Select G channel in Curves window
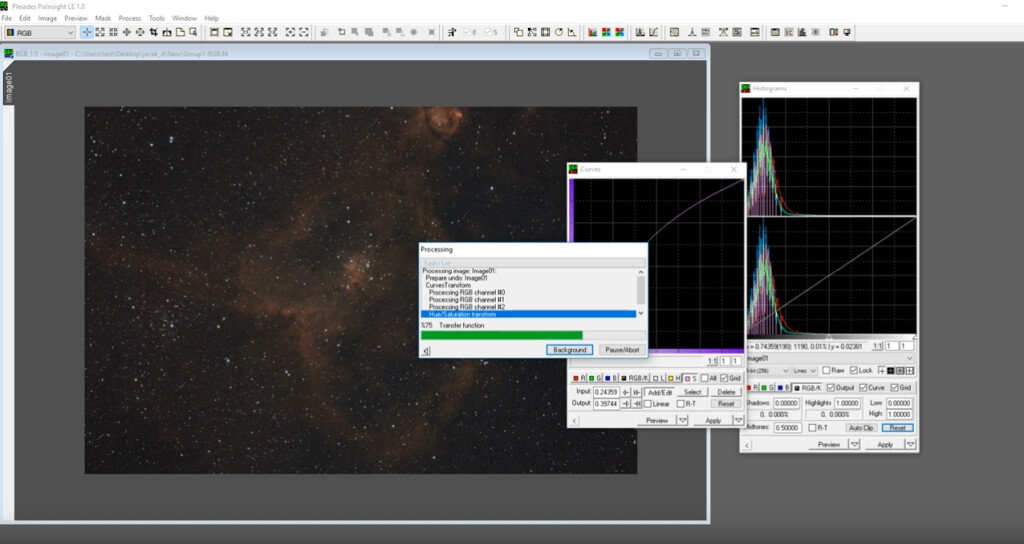This screenshot has width=1024, height=544. [x=594, y=378]
